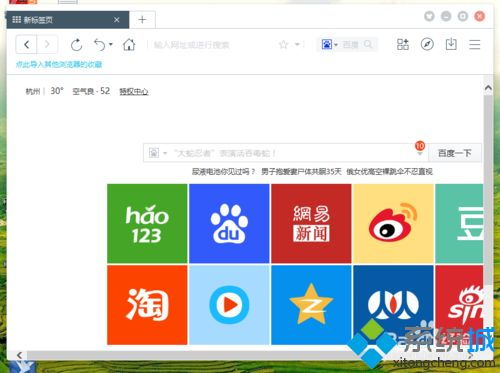
Task: Go back using the back arrow
Action: tap(26, 44)
